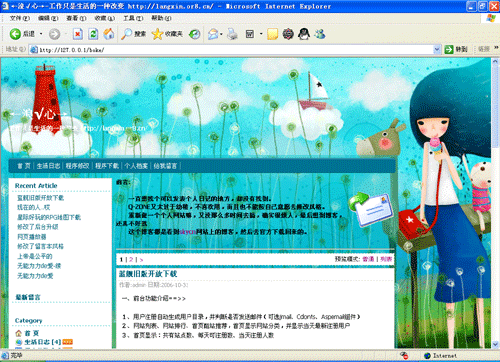This screenshot has height=362, width=500.
Task: Click the Windows flag logo
Action: pos(491,18)
